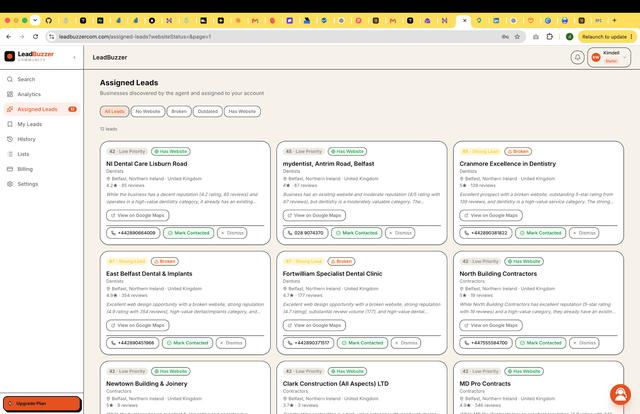This screenshot has height=414, width=640.
Task: Open new browser tab with plus
Action: click(x=614, y=20)
